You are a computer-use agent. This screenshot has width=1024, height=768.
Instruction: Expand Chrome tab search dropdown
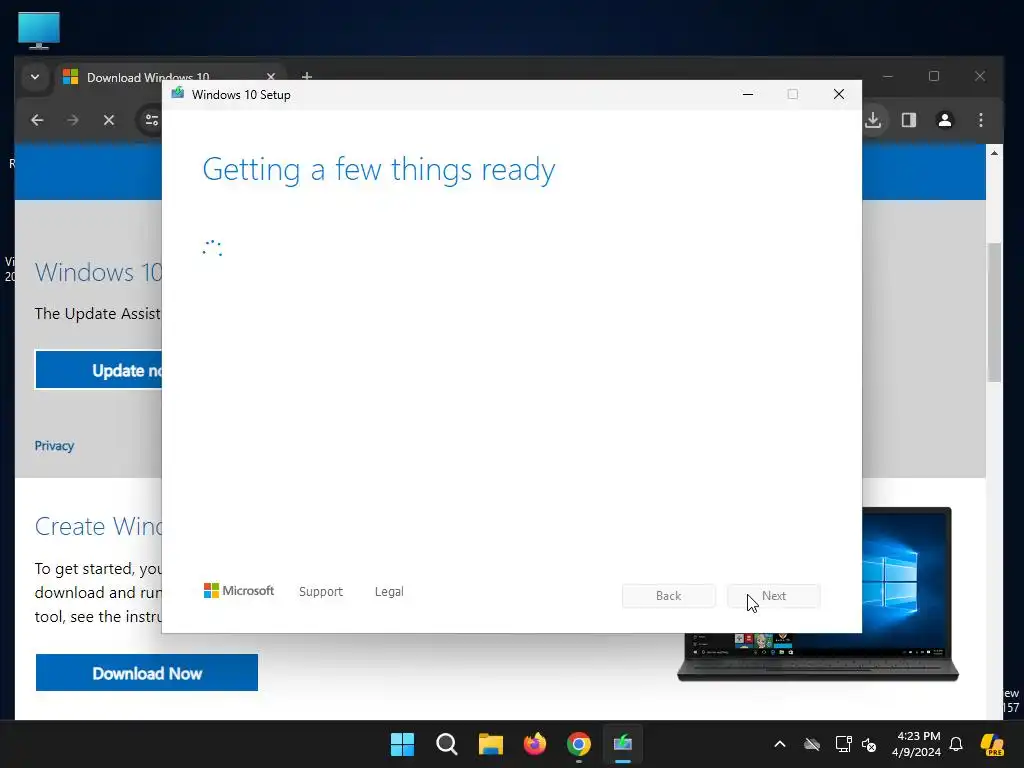pyautogui.click(x=35, y=77)
